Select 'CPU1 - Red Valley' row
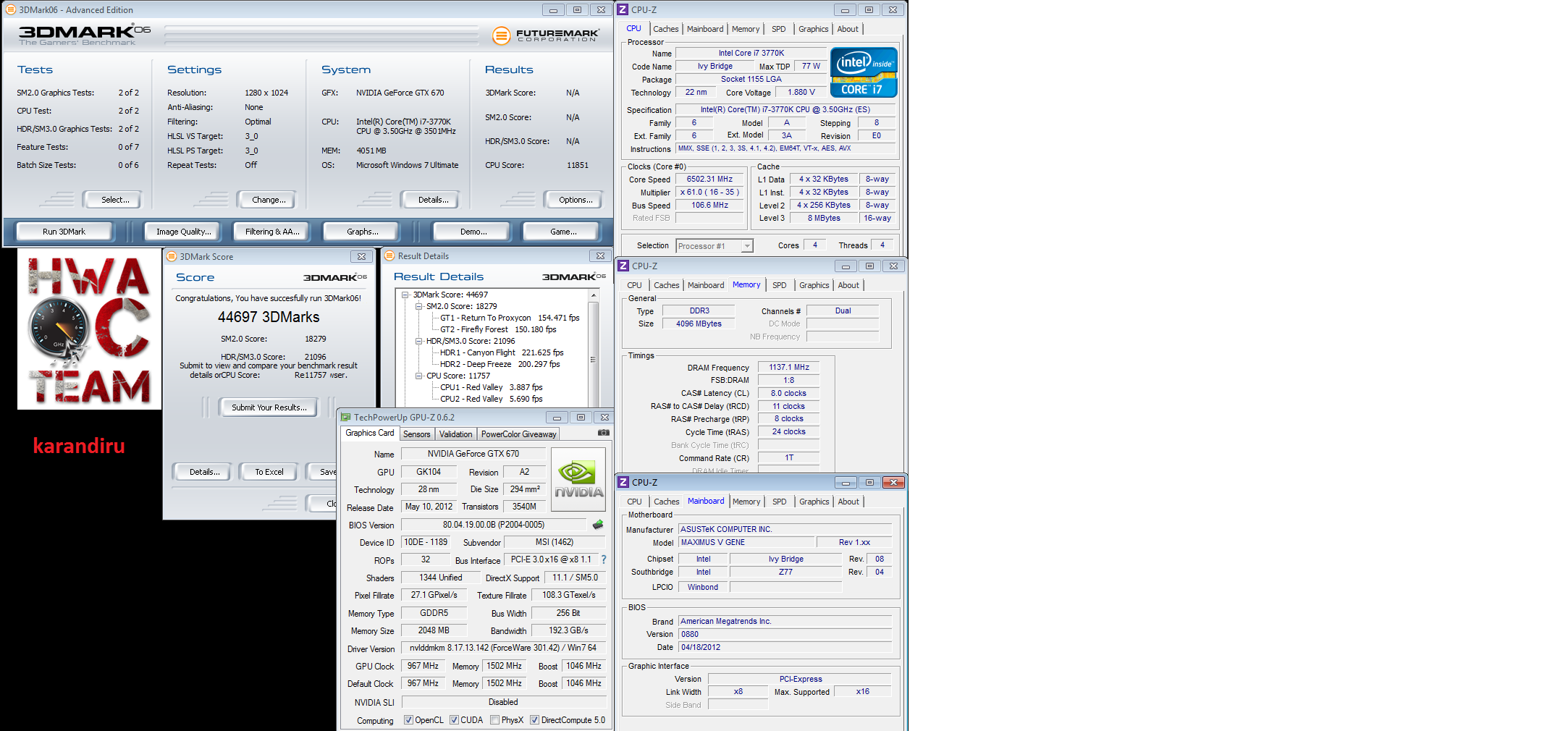This screenshot has width=1568, height=731. point(491,387)
